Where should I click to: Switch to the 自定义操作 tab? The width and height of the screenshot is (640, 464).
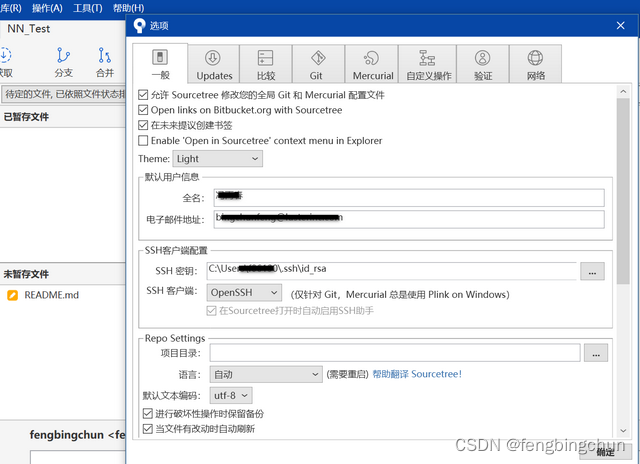coord(427,64)
